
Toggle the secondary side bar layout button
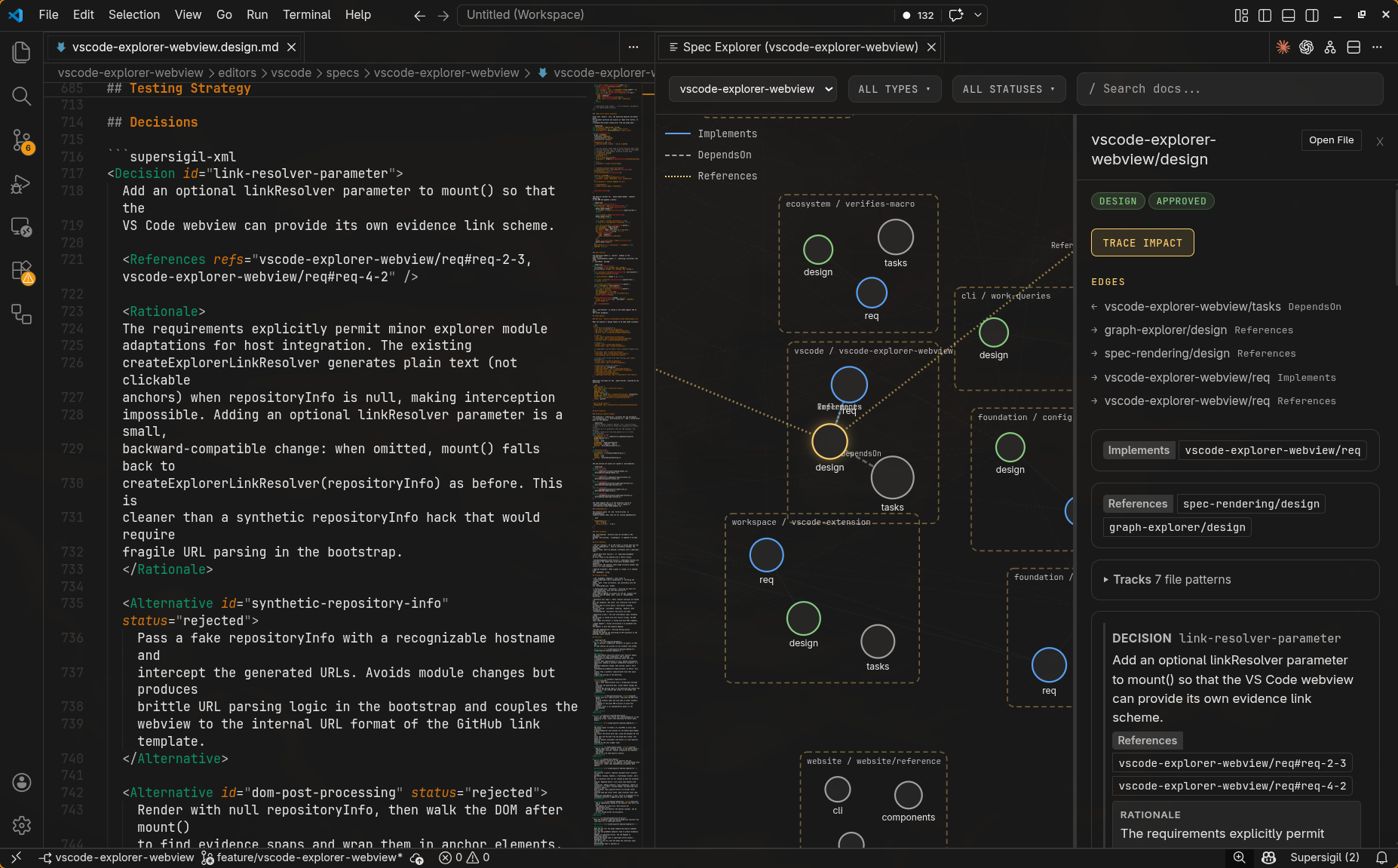(x=1312, y=15)
